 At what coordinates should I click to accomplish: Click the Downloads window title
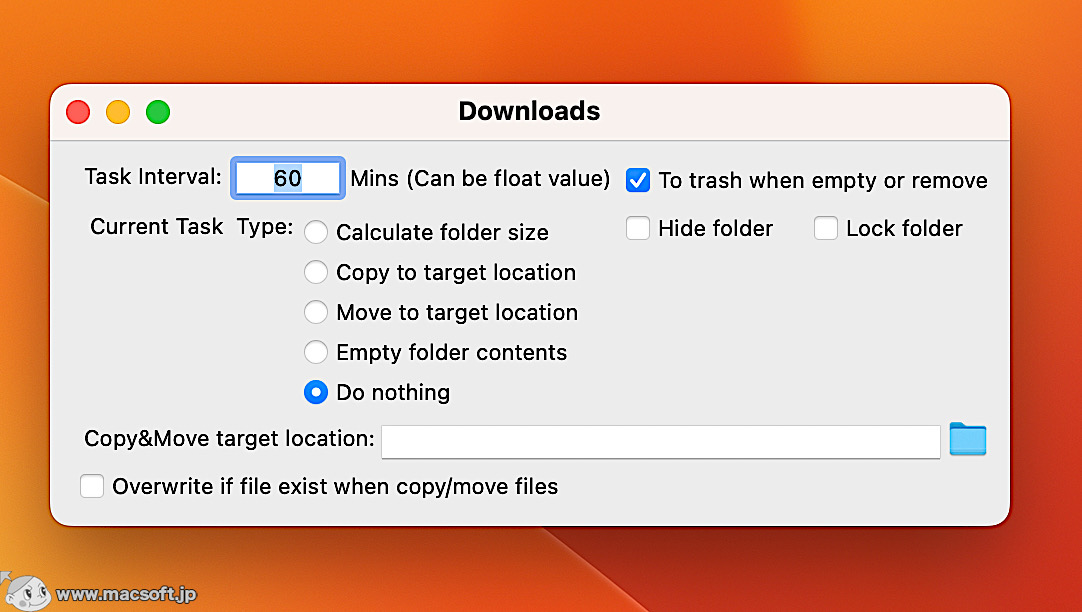[x=529, y=111]
